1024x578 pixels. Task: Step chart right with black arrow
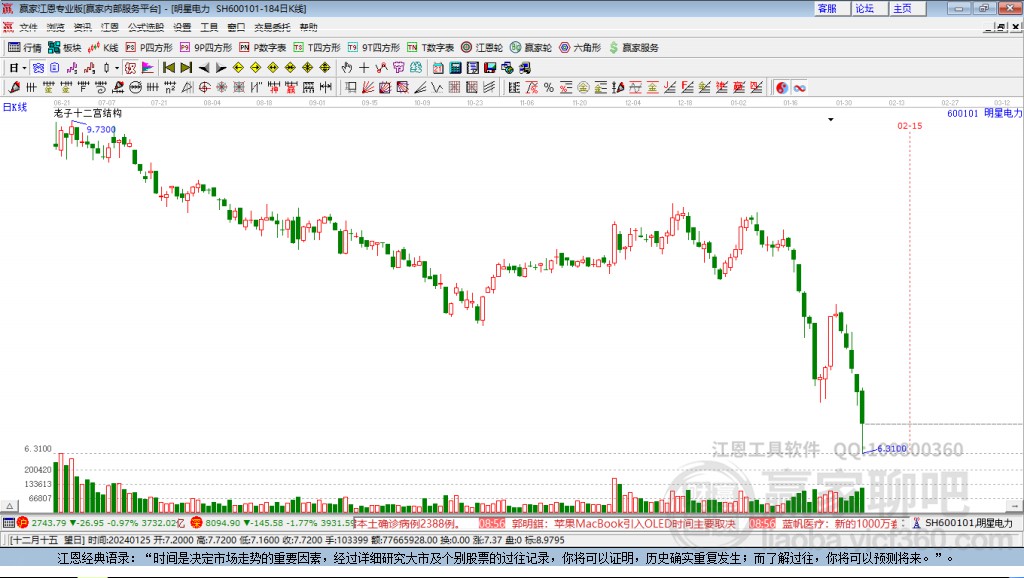coord(221,68)
